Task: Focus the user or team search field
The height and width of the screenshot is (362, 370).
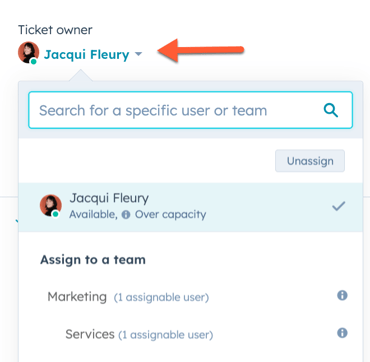Action: [x=190, y=110]
